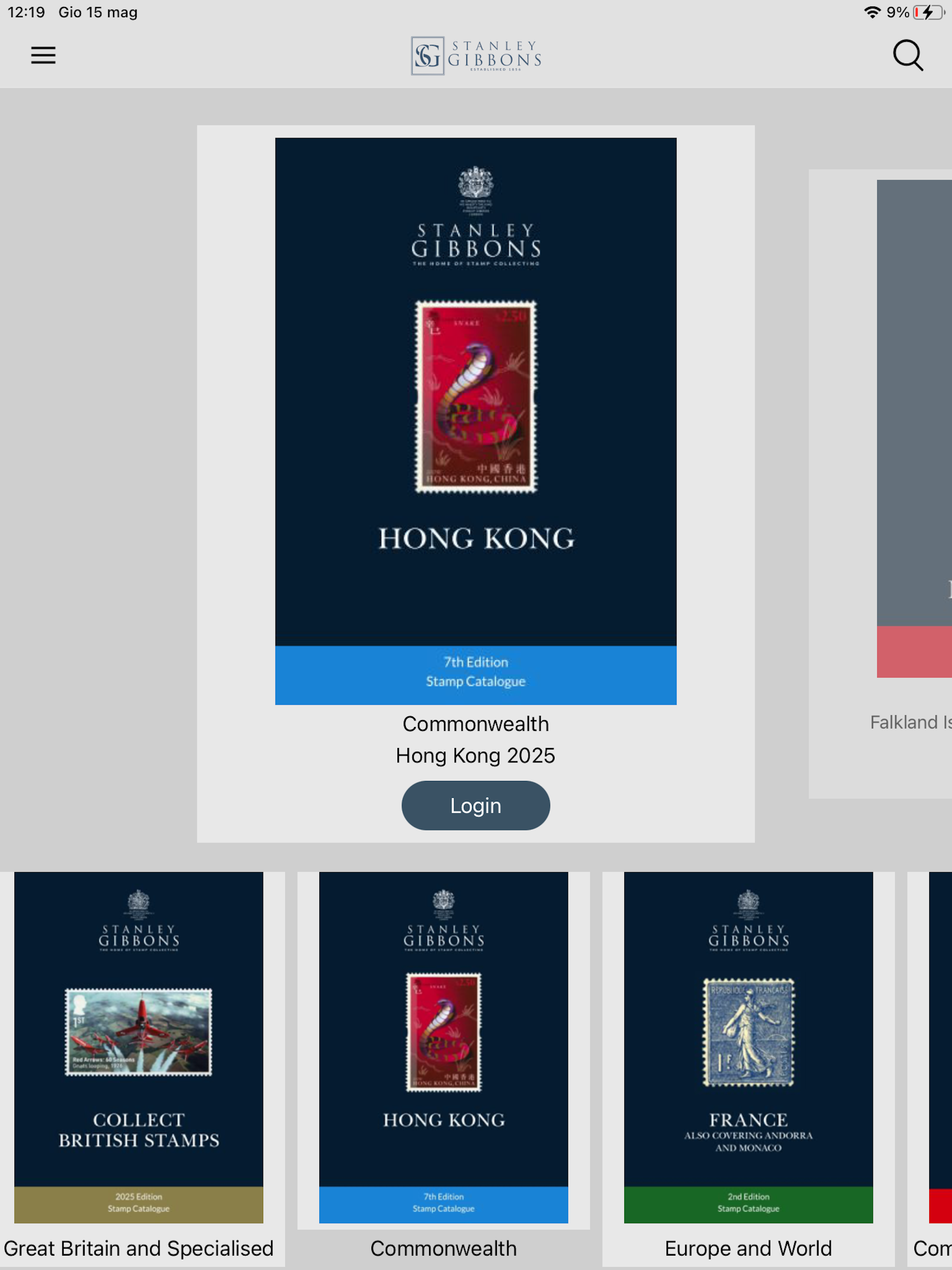The width and height of the screenshot is (952, 1270).
Task: Check the Wi-Fi status icon
Action: (x=872, y=12)
